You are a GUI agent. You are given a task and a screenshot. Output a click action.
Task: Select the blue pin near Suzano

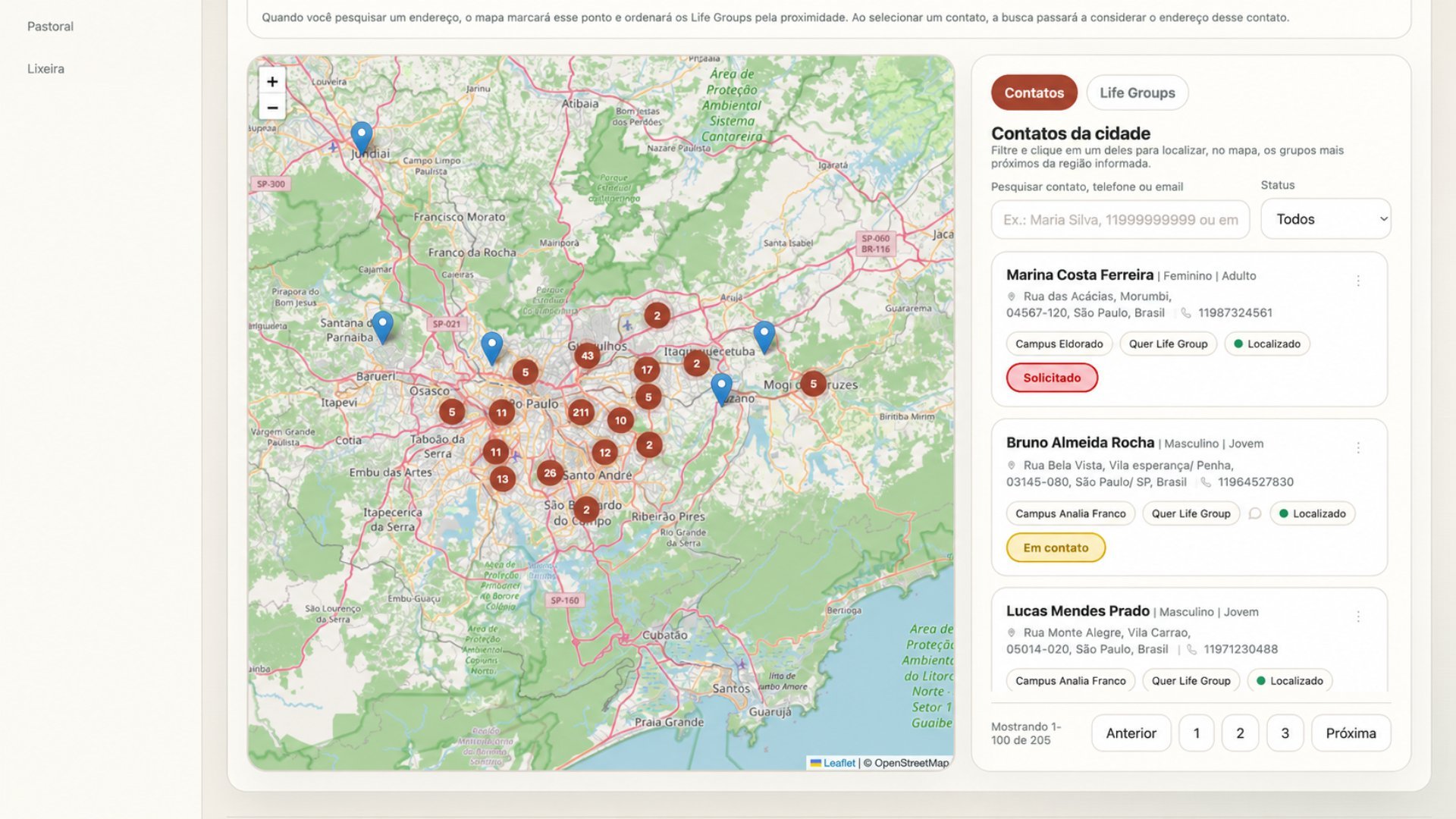[x=721, y=389]
